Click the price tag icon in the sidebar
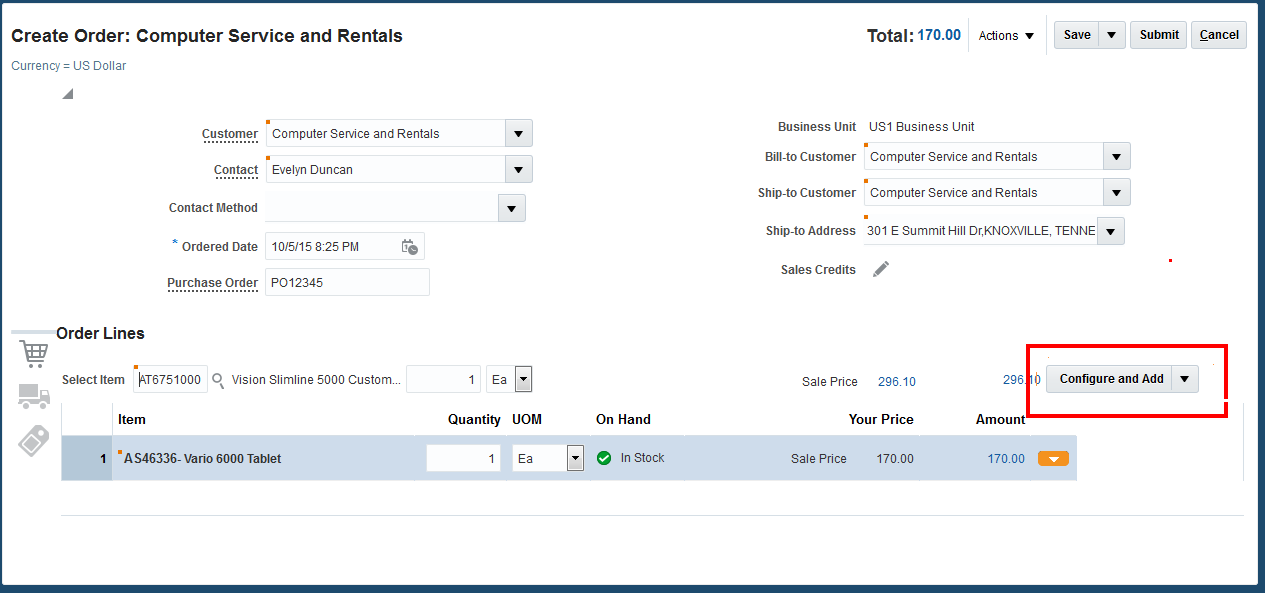Viewport: 1265px width, 593px height. tap(33, 440)
